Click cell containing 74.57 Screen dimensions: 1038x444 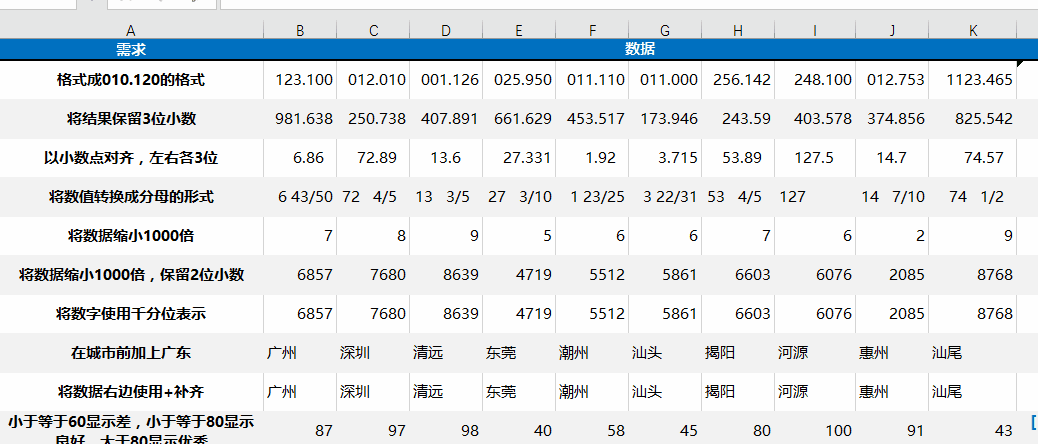point(972,157)
